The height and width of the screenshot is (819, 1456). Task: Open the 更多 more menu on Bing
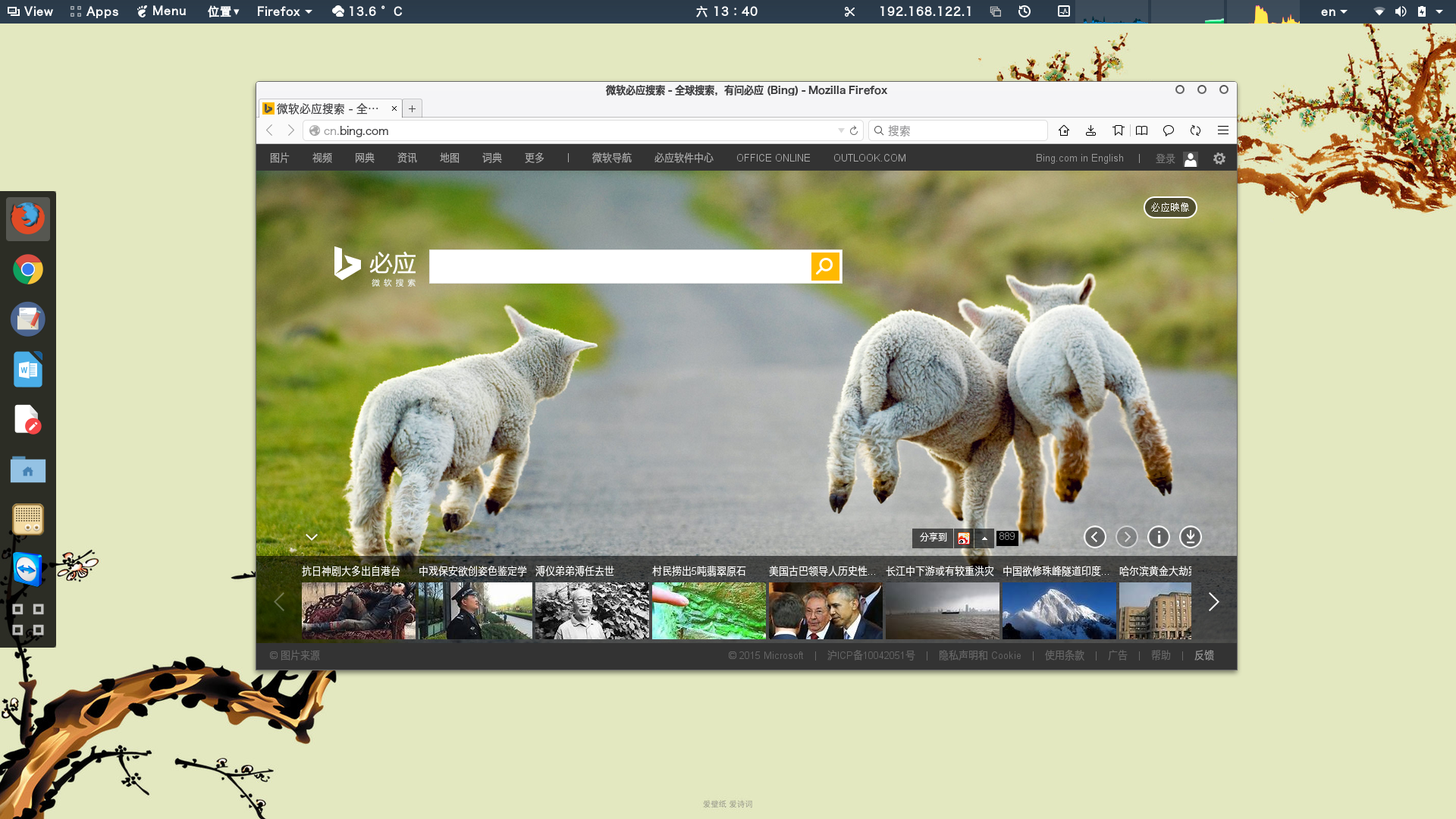[535, 158]
